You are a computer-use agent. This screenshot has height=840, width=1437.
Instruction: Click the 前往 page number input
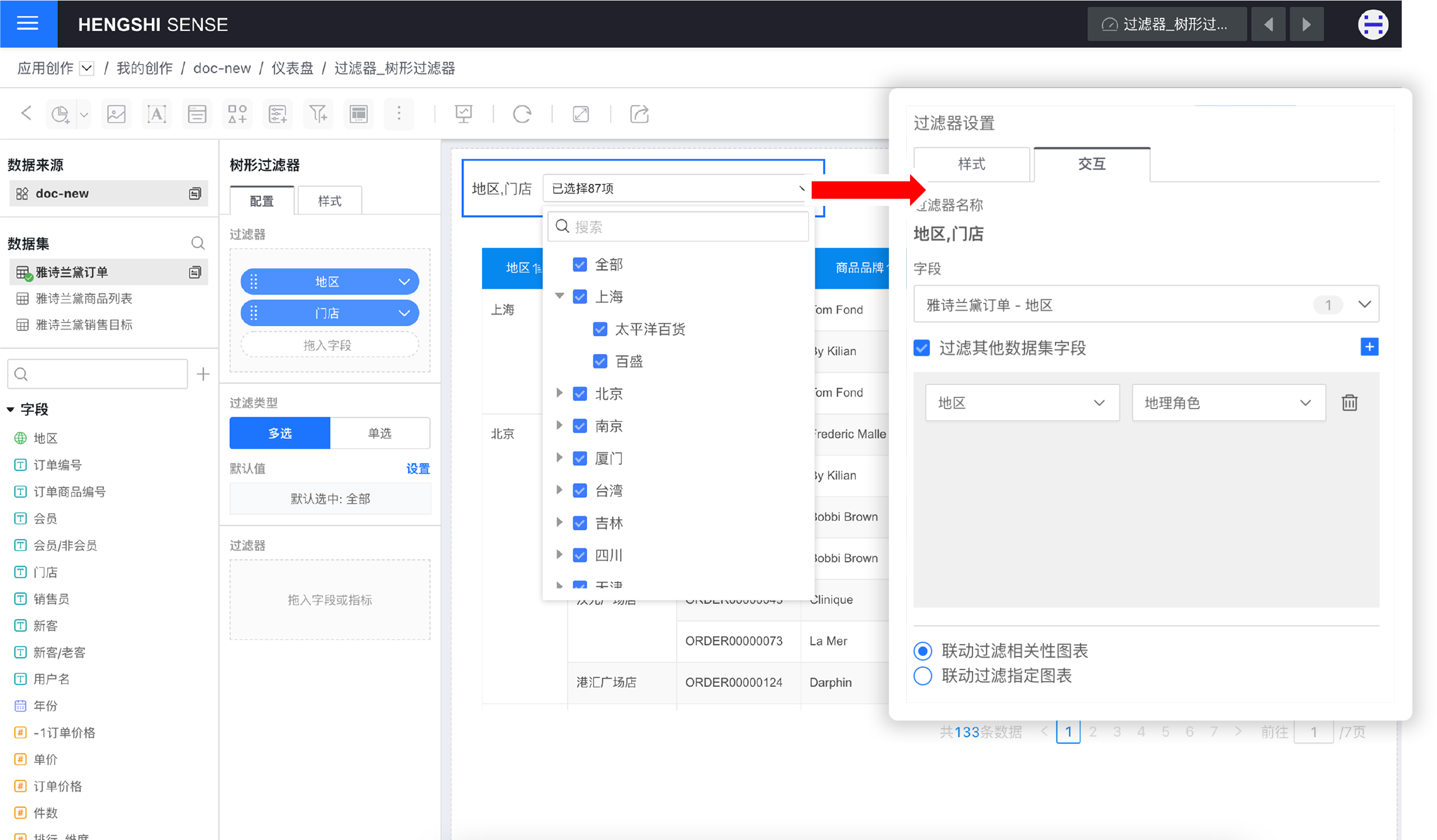[1313, 732]
